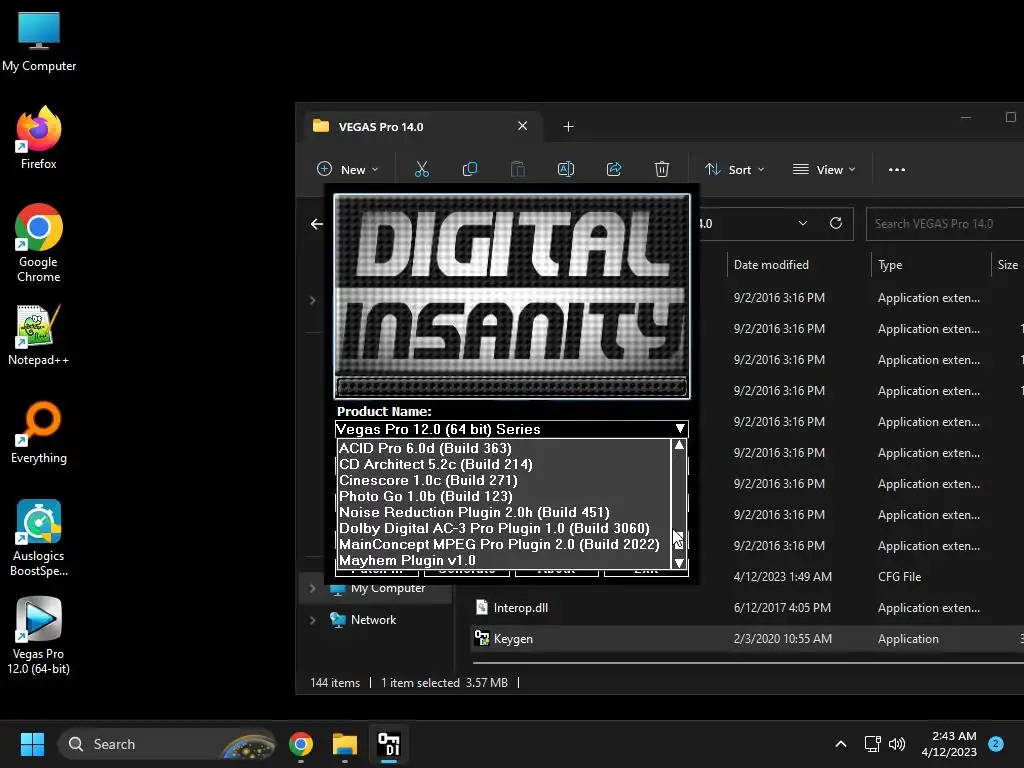Click the Delete trash icon in Explorer

coord(662,170)
